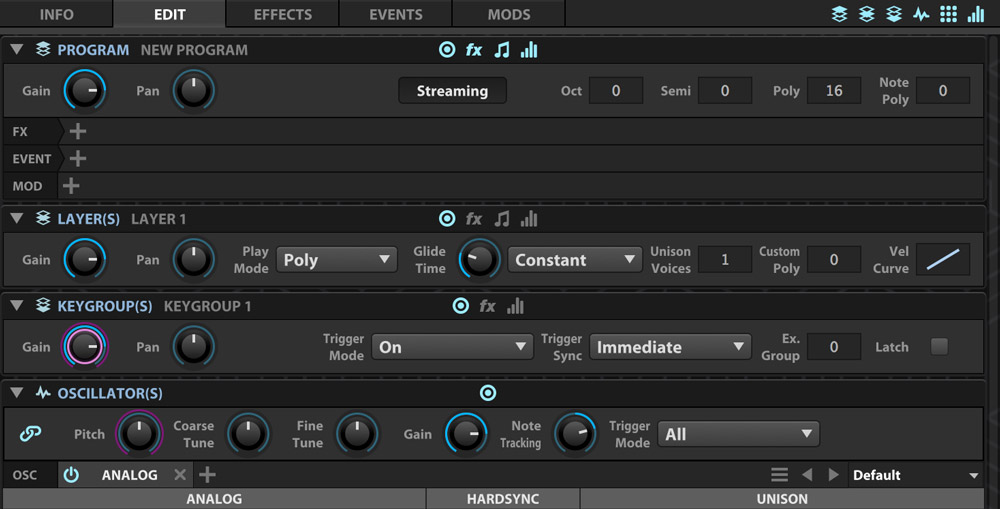Viewport: 1000px width, 509px height.
Task: Toggle the OSCILLATOR circle target icon
Action: tap(488, 393)
